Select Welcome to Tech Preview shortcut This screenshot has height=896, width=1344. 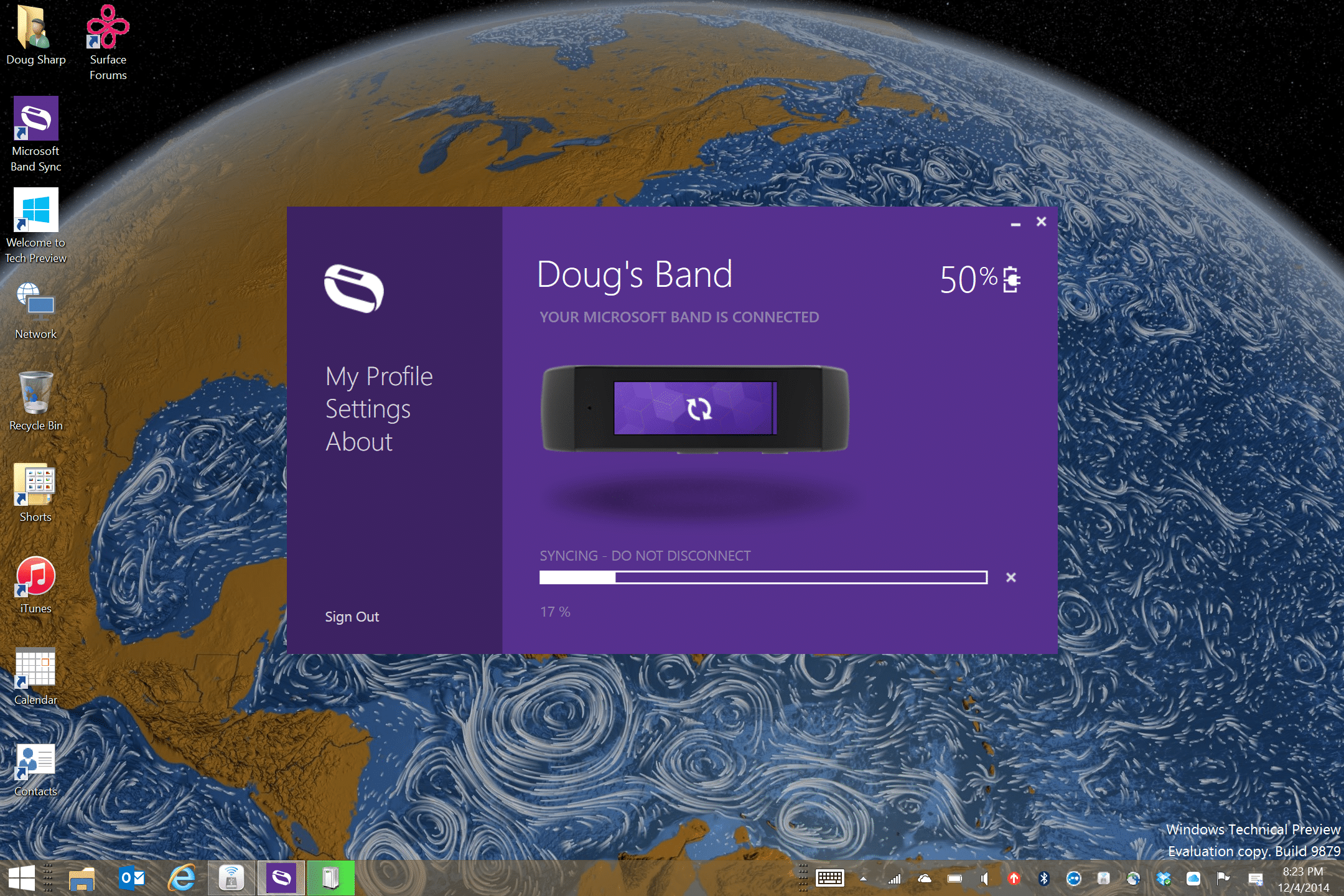point(35,226)
